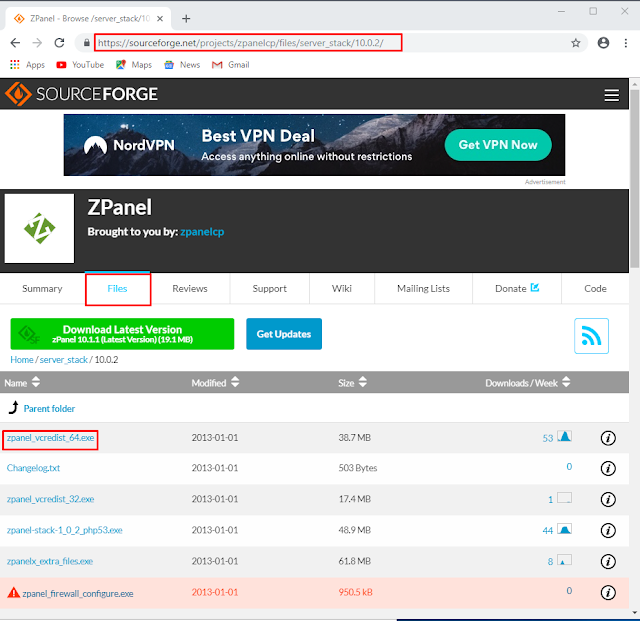Screen dimensions: 640x621
Task: Open Chrome's three-dot menu
Action: [626, 43]
